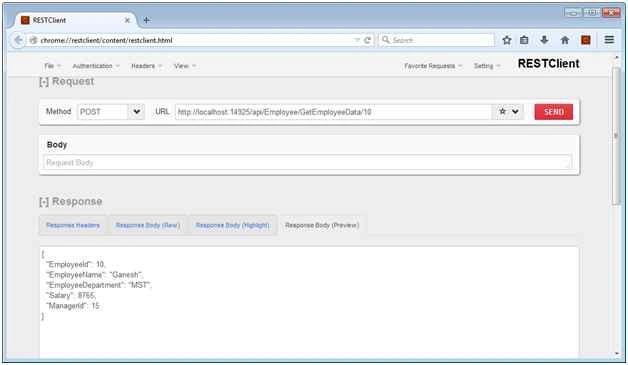Image resolution: width=628 pixels, height=365 pixels.
Task: Click the "EmployeeName": "Ganesh" line
Action: coord(95,275)
